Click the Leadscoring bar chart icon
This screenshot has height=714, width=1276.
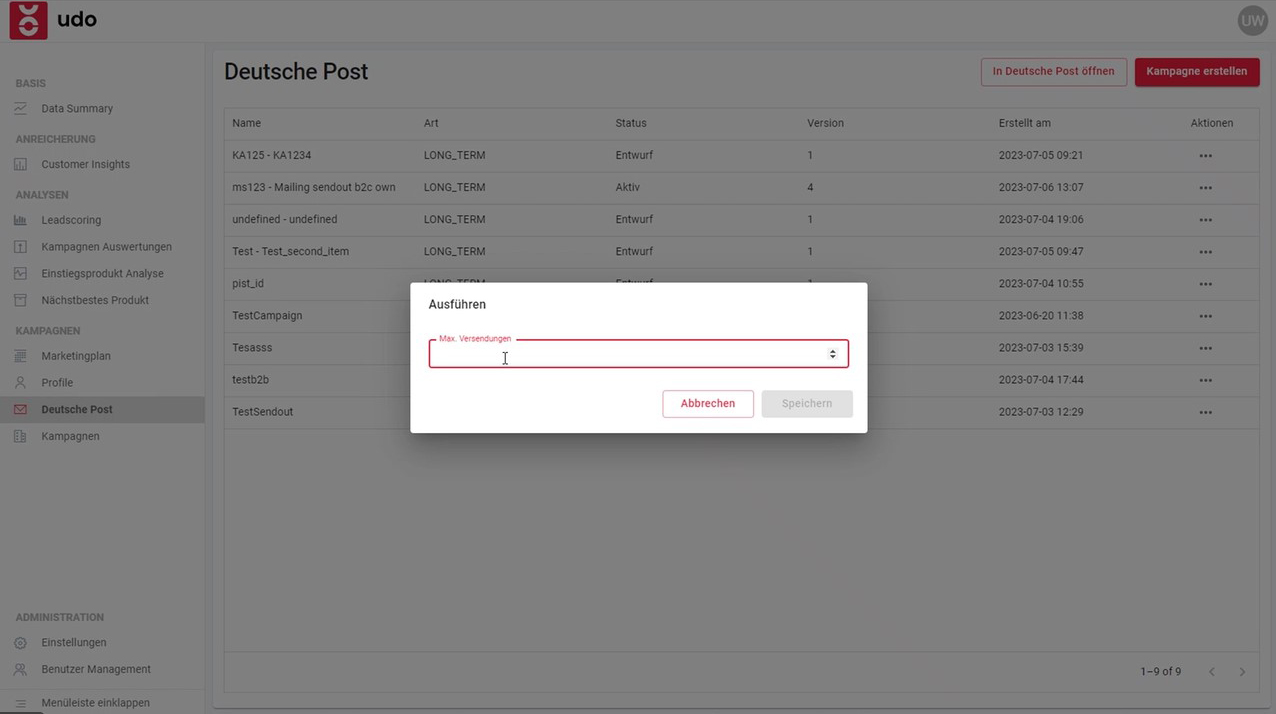tap(20, 220)
